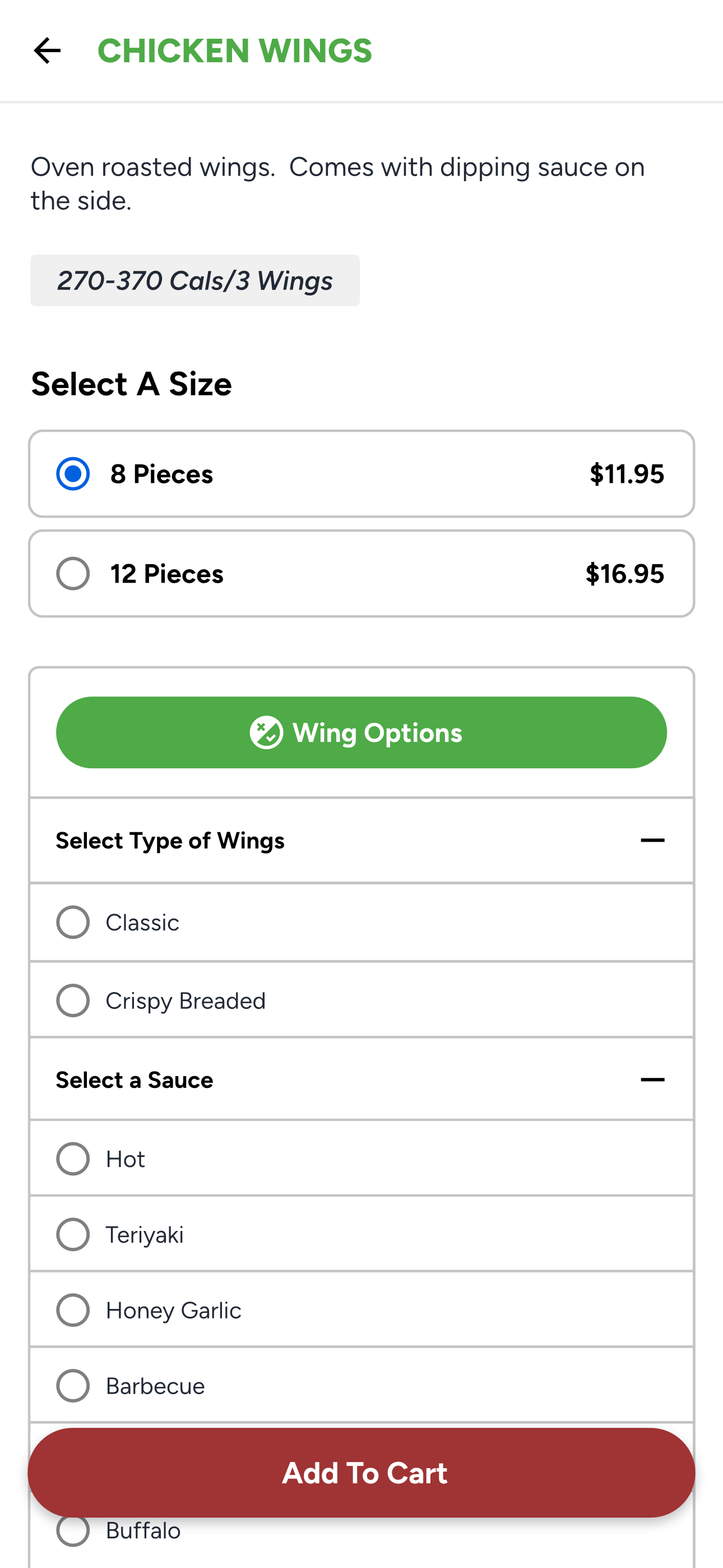Tap the CHICKEN WINGS page title
723x1568 pixels.
point(235,50)
